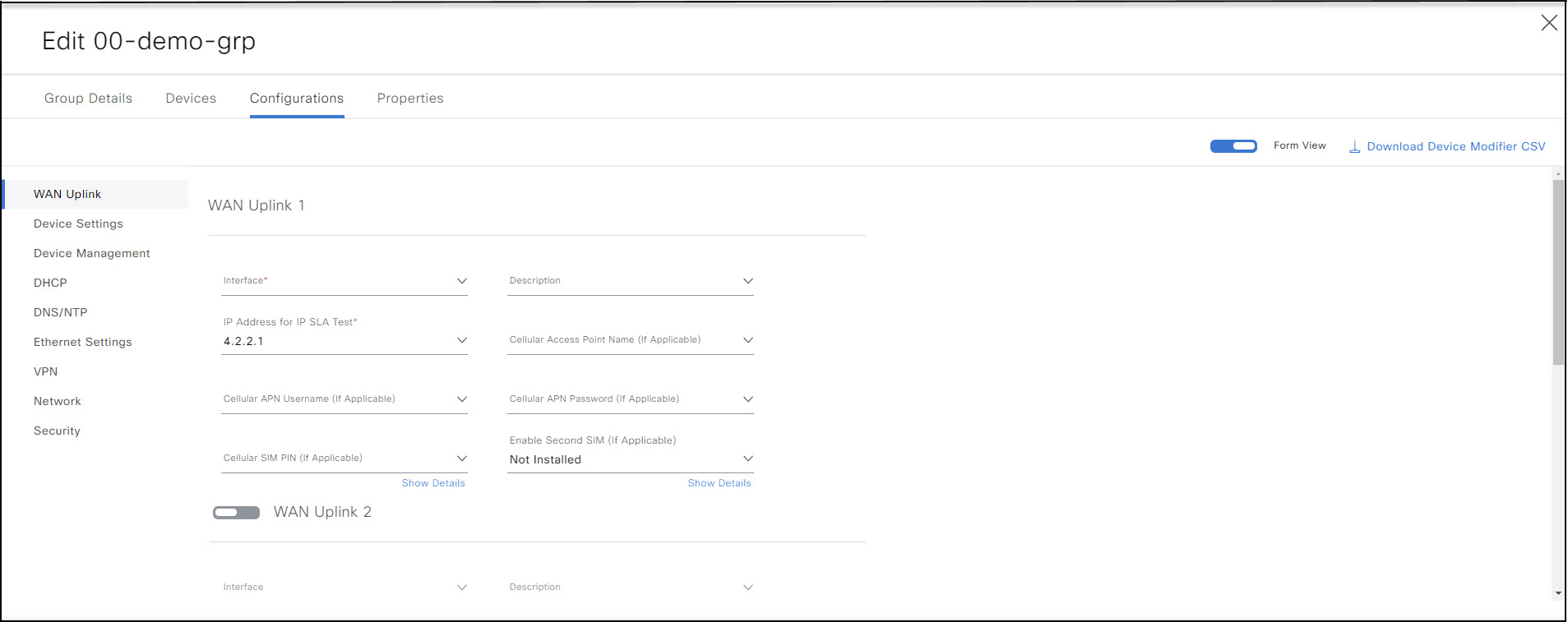Open Ethernet Settings section
This screenshot has width=1568, height=622.
82,342
